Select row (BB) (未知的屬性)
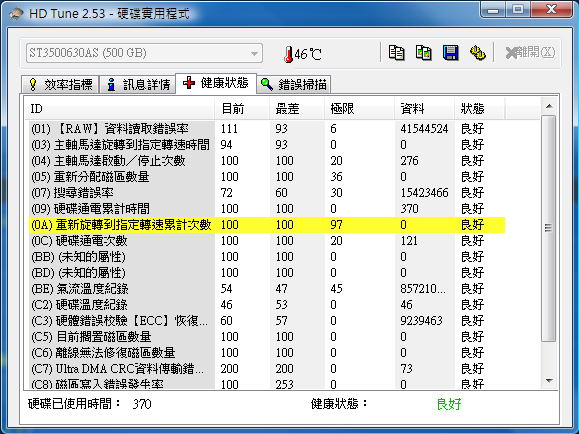This screenshot has width=579, height=434. (267, 257)
